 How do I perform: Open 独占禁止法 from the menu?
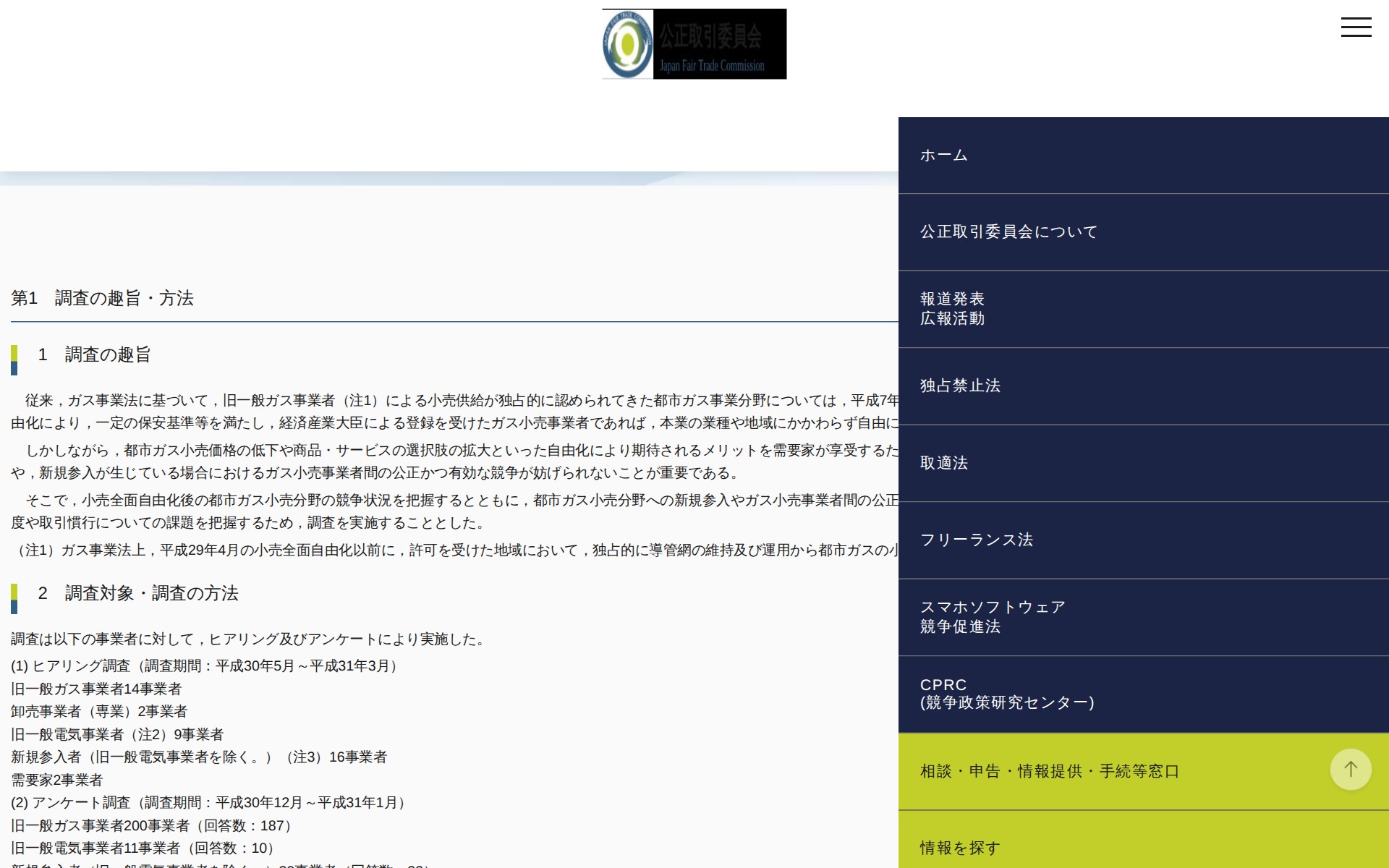959,386
